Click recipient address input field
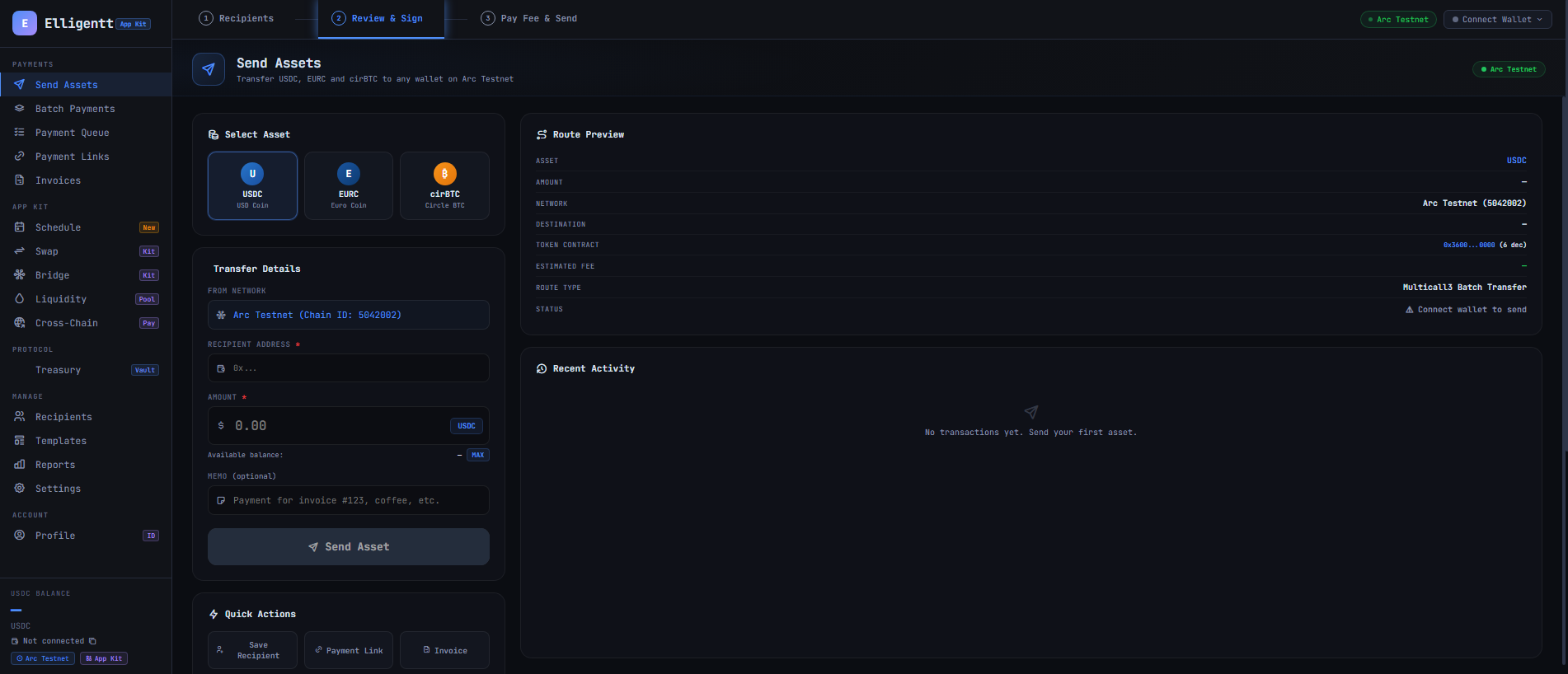The image size is (1568, 674). [x=349, y=368]
